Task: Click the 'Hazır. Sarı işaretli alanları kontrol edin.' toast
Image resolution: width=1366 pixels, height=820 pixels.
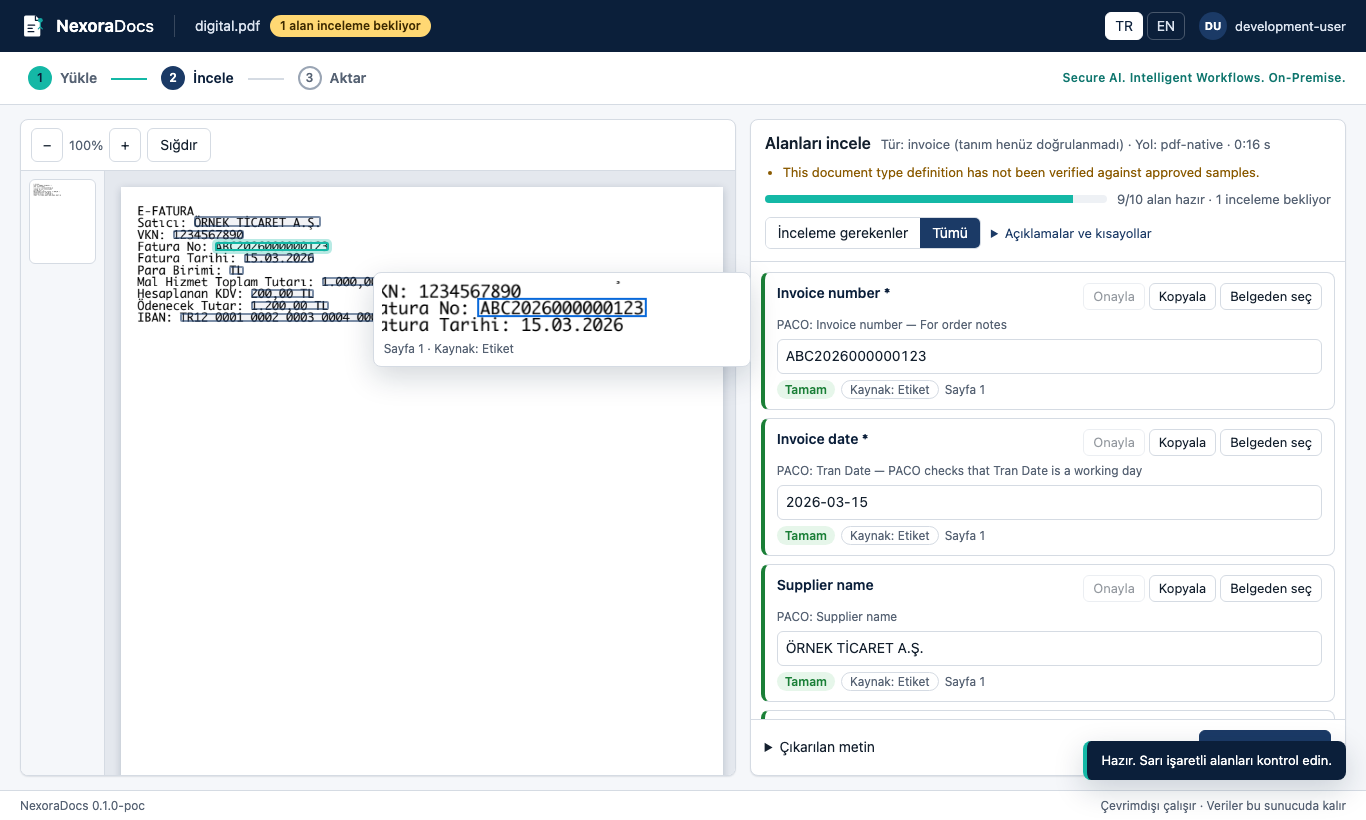Action: click(x=1215, y=760)
